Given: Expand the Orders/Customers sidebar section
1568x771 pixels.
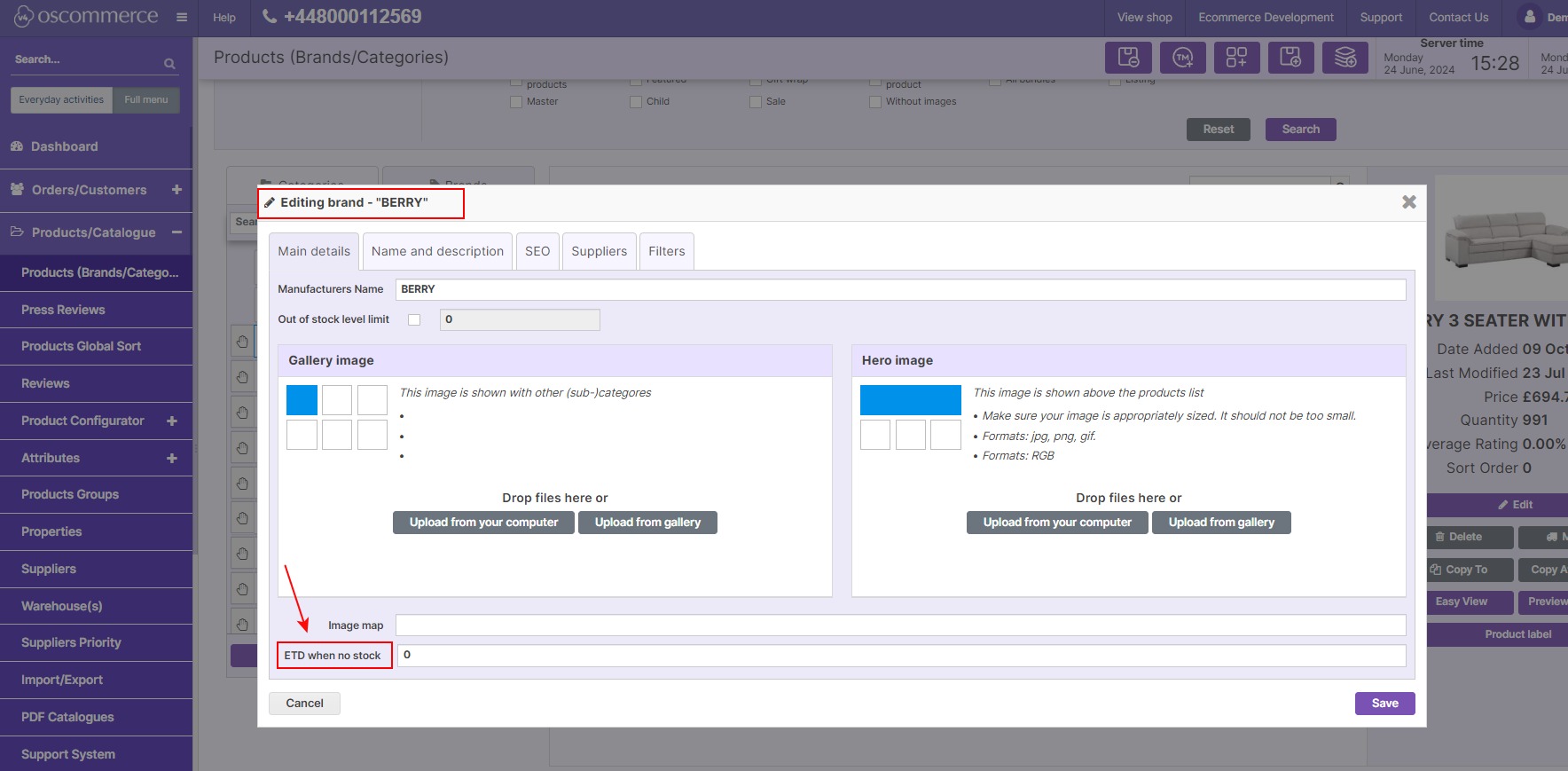Looking at the screenshot, I should click(x=176, y=190).
